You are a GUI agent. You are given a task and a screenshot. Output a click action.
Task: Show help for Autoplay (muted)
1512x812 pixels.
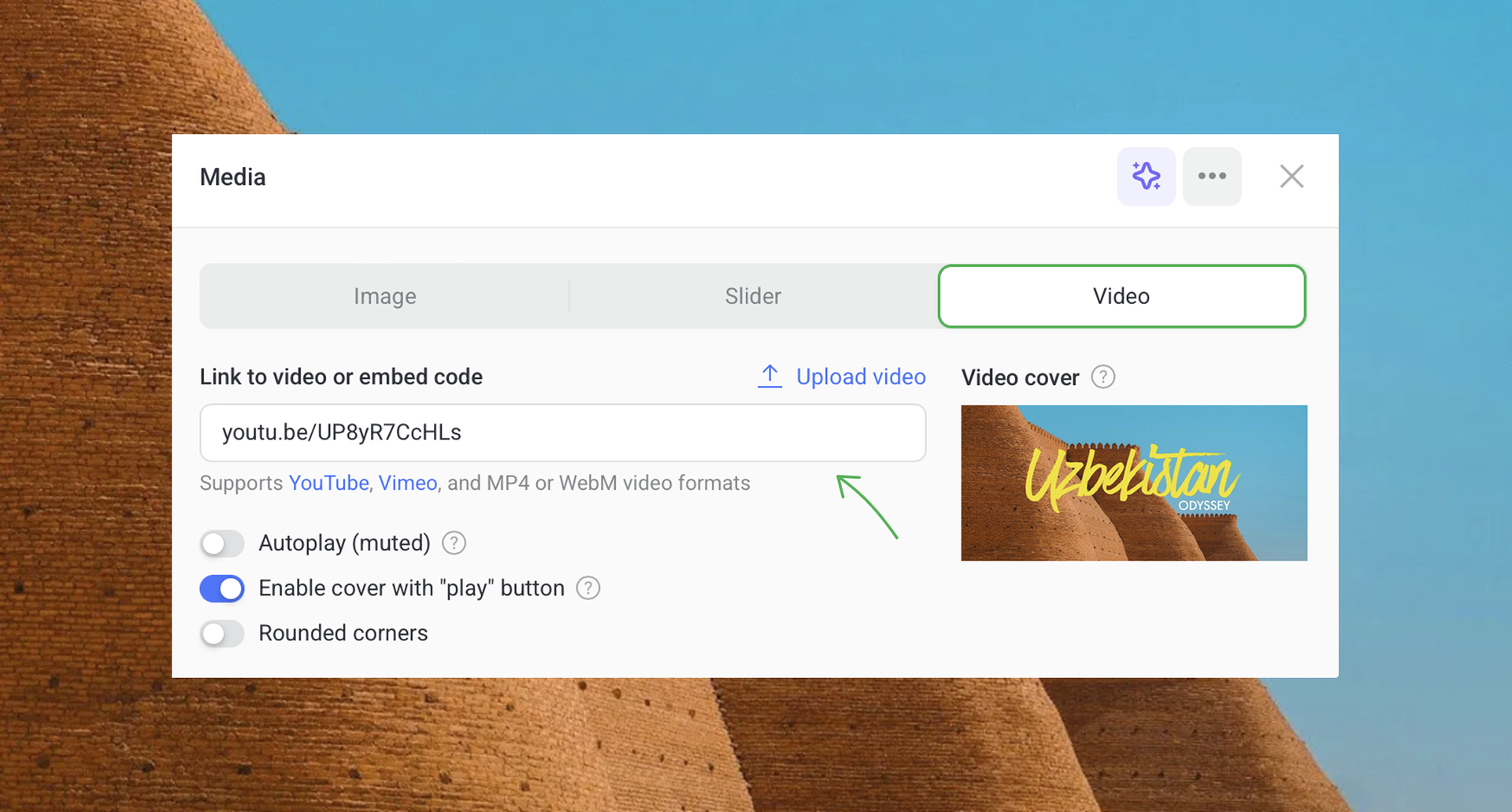tap(454, 543)
